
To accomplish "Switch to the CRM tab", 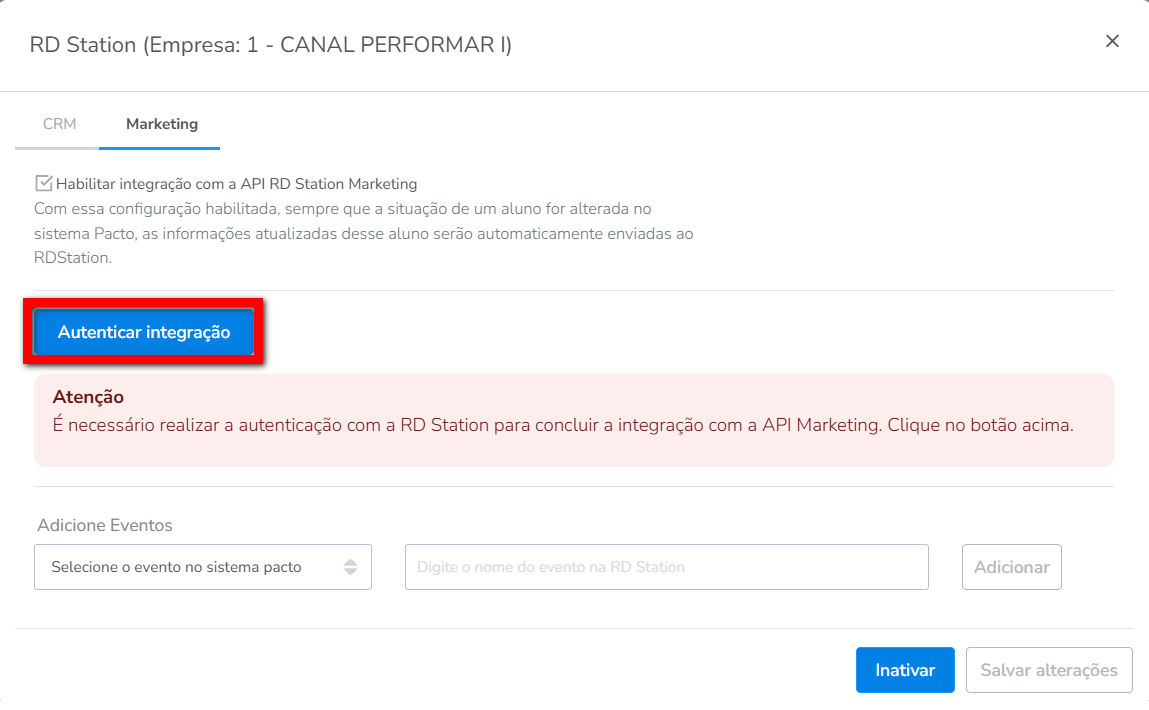I will pos(59,124).
